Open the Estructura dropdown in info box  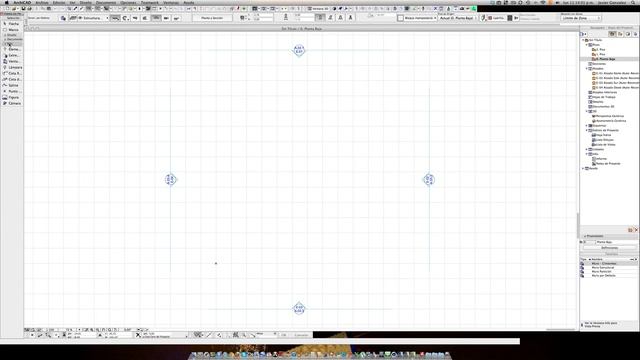(x=94, y=18)
